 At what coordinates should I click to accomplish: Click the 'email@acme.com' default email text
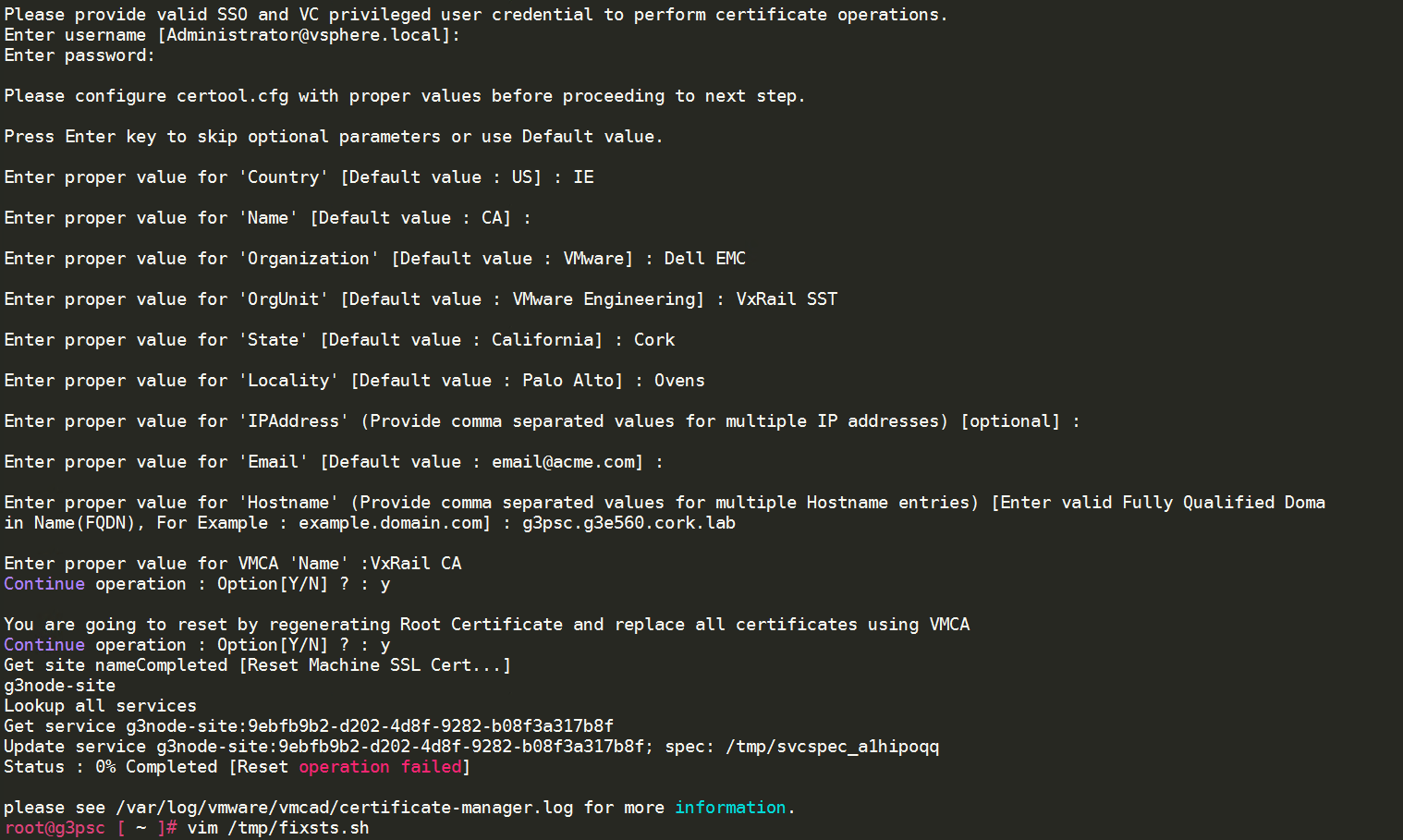click(x=563, y=462)
